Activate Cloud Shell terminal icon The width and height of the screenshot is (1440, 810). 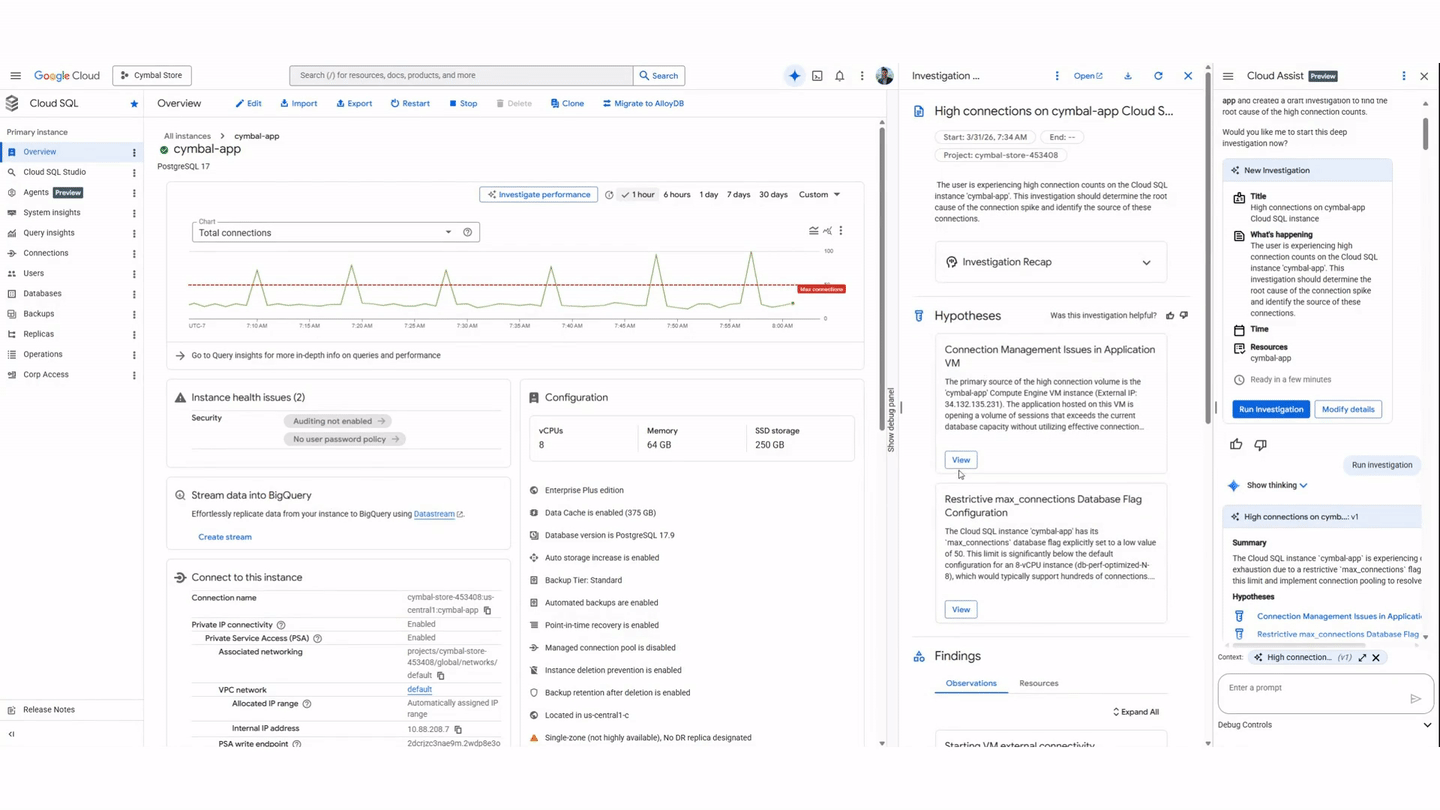(817, 76)
